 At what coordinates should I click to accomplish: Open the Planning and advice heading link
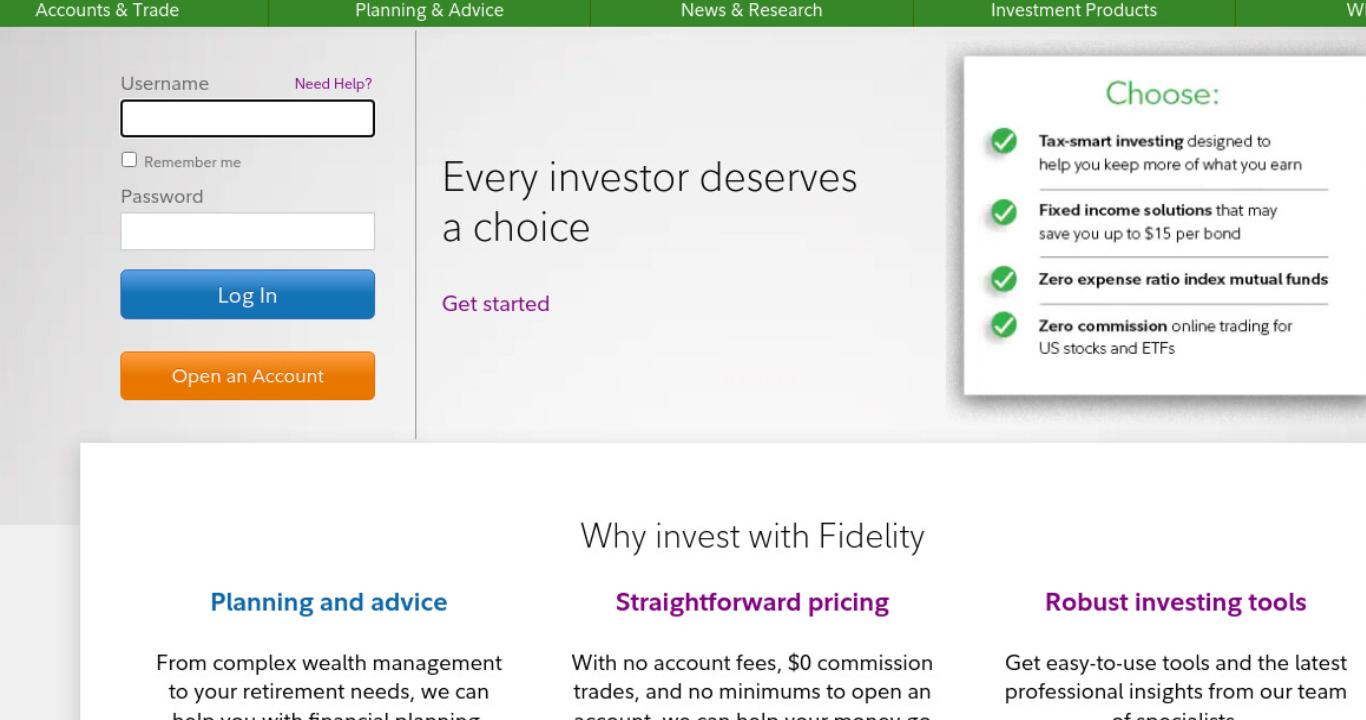pyautogui.click(x=328, y=602)
